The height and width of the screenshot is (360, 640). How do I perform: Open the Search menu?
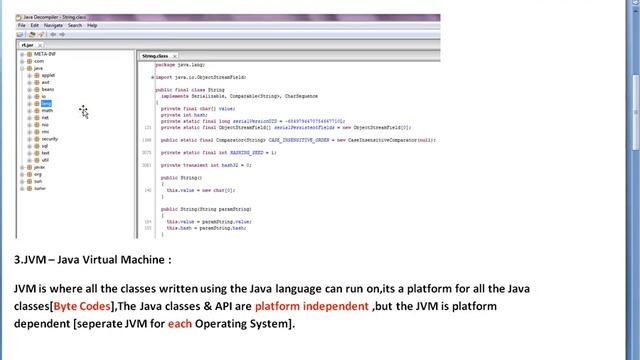click(75, 25)
